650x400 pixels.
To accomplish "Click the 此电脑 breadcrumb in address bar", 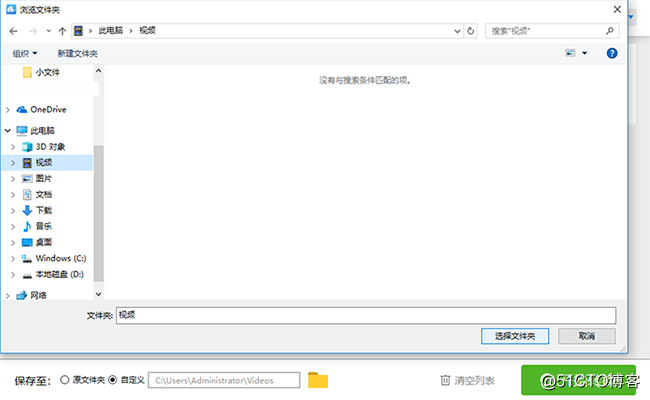I will click(x=111, y=31).
